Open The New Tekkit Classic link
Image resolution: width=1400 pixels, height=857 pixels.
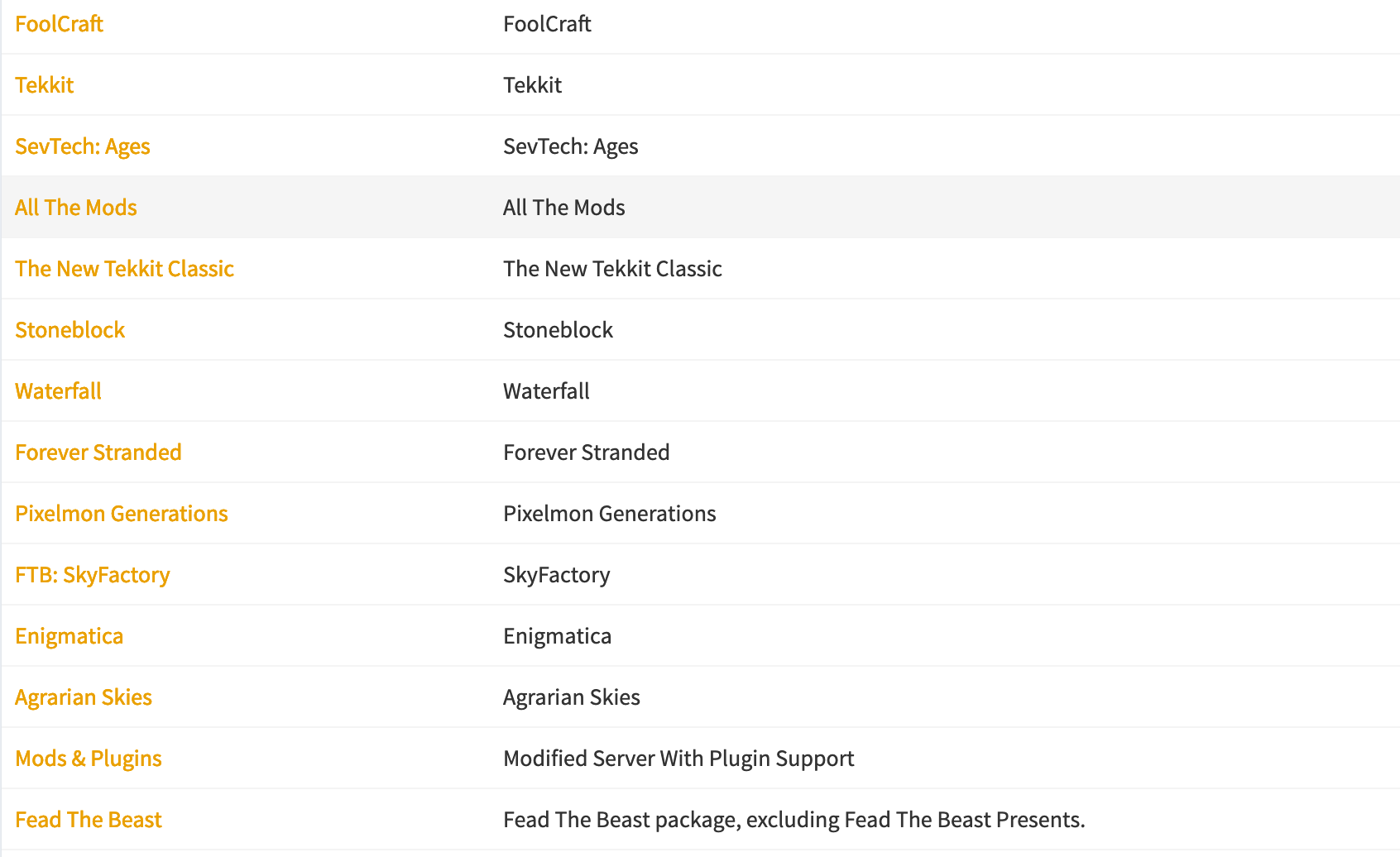tap(124, 269)
